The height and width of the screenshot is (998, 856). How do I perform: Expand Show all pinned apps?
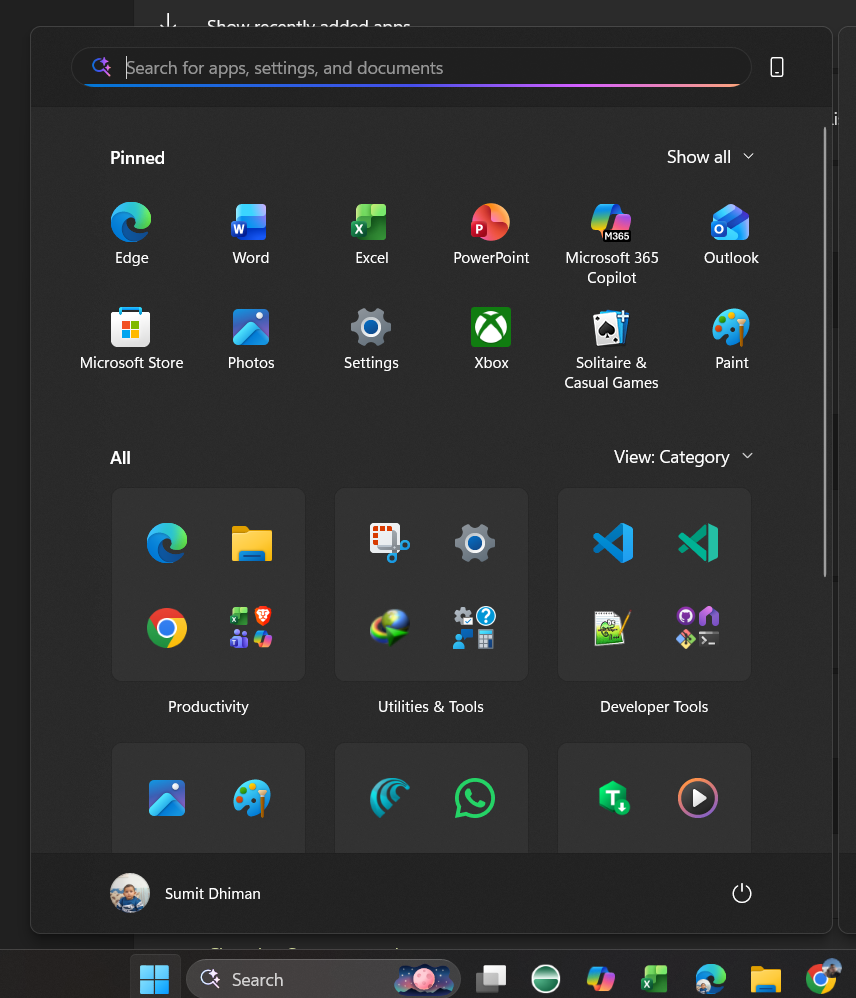coord(710,157)
